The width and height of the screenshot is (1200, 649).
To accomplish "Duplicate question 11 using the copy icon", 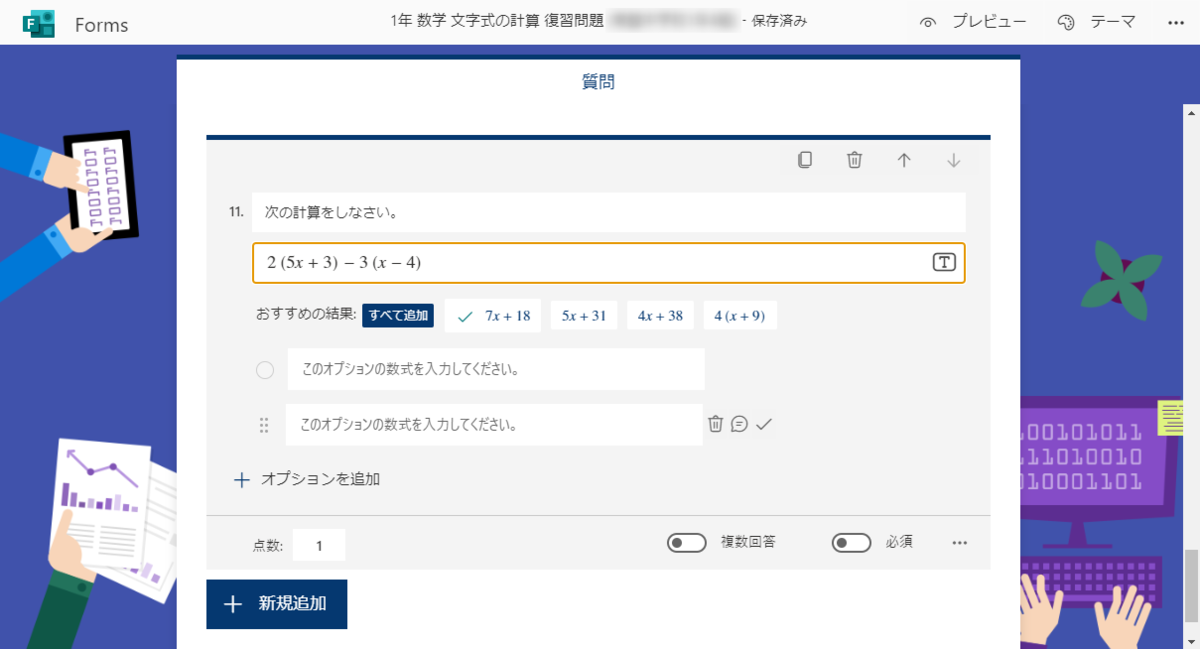I will point(804,159).
